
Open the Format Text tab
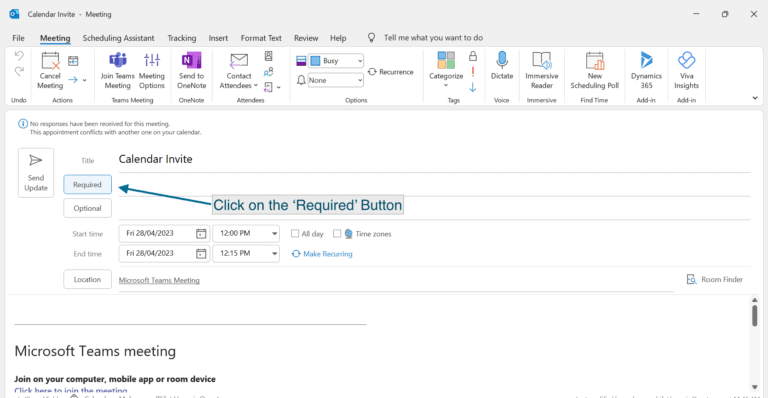click(x=261, y=38)
